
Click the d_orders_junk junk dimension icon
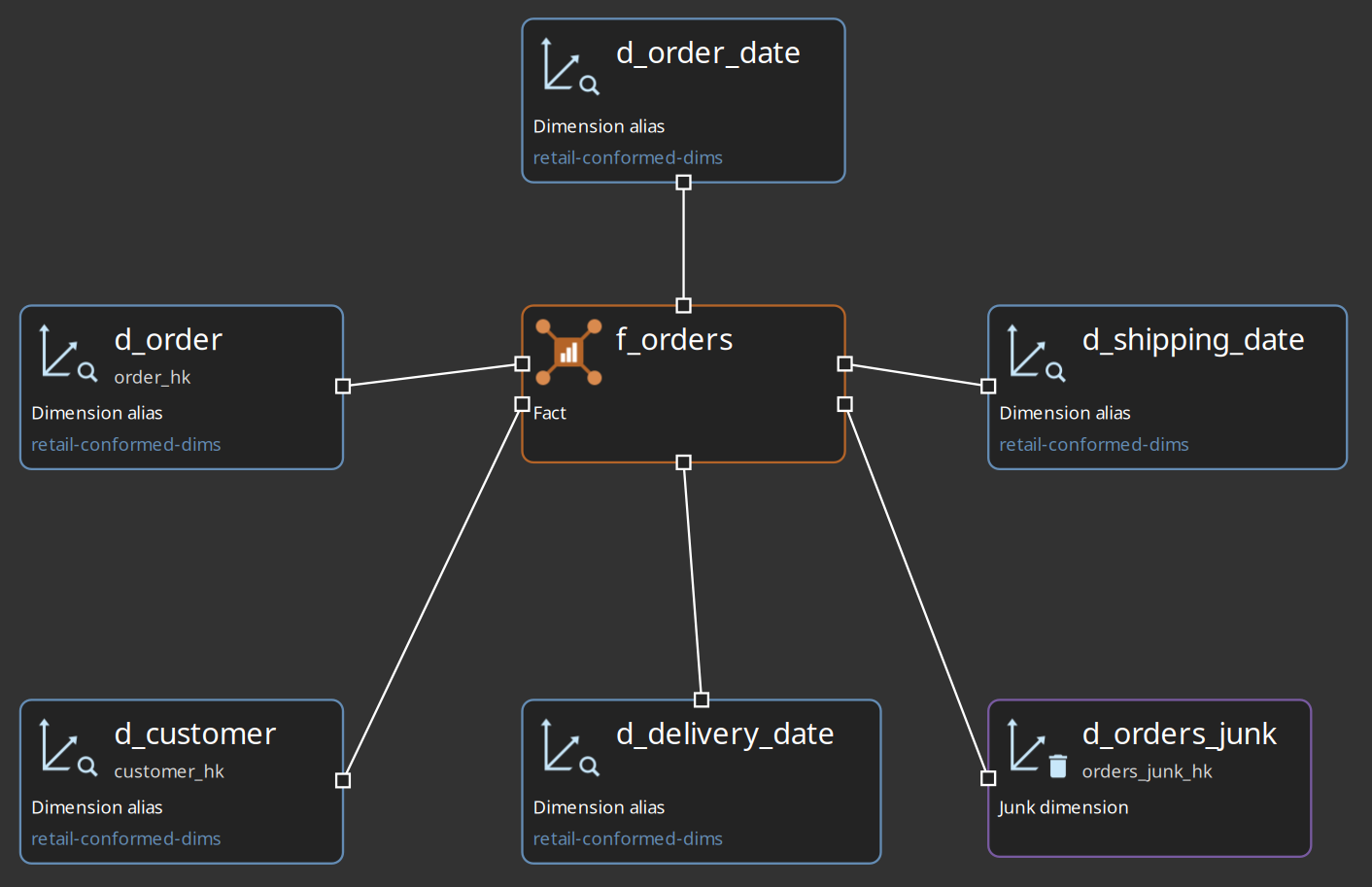pyautogui.click(x=1038, y=749)
